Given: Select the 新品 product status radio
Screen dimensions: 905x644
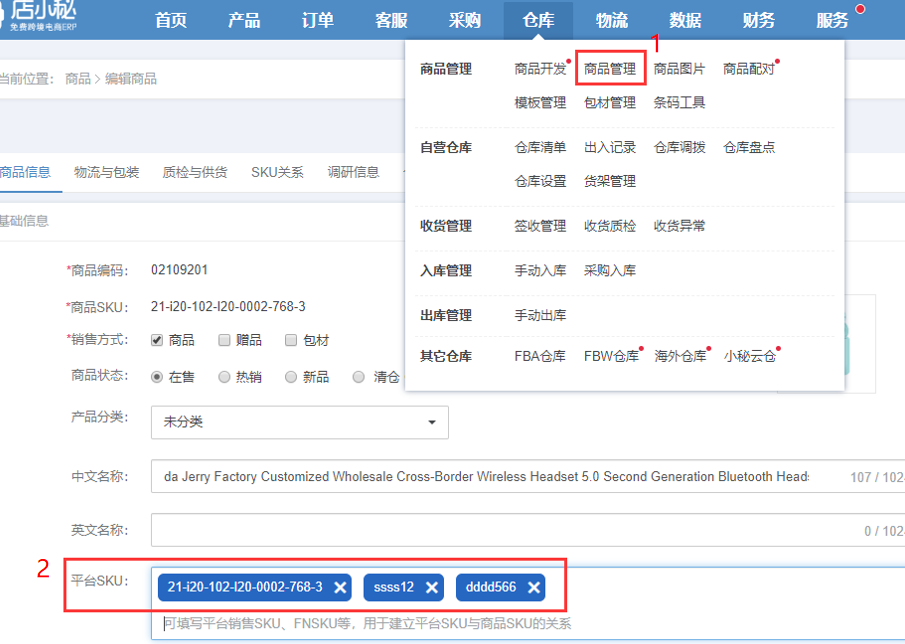Looking at the screenshot, I should tap(291, 377).
